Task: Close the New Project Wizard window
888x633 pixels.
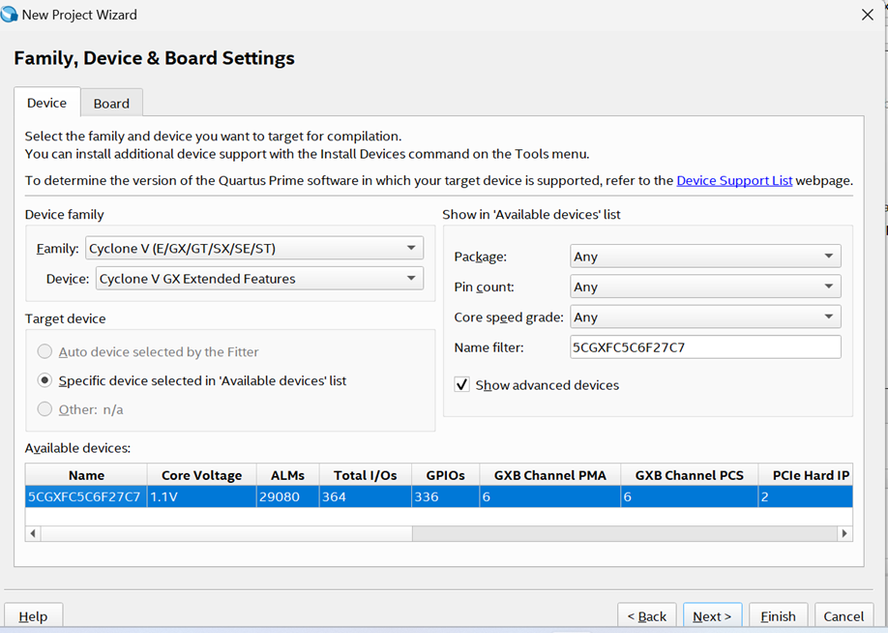Action: pyautogui.click(x=867, y=15)
